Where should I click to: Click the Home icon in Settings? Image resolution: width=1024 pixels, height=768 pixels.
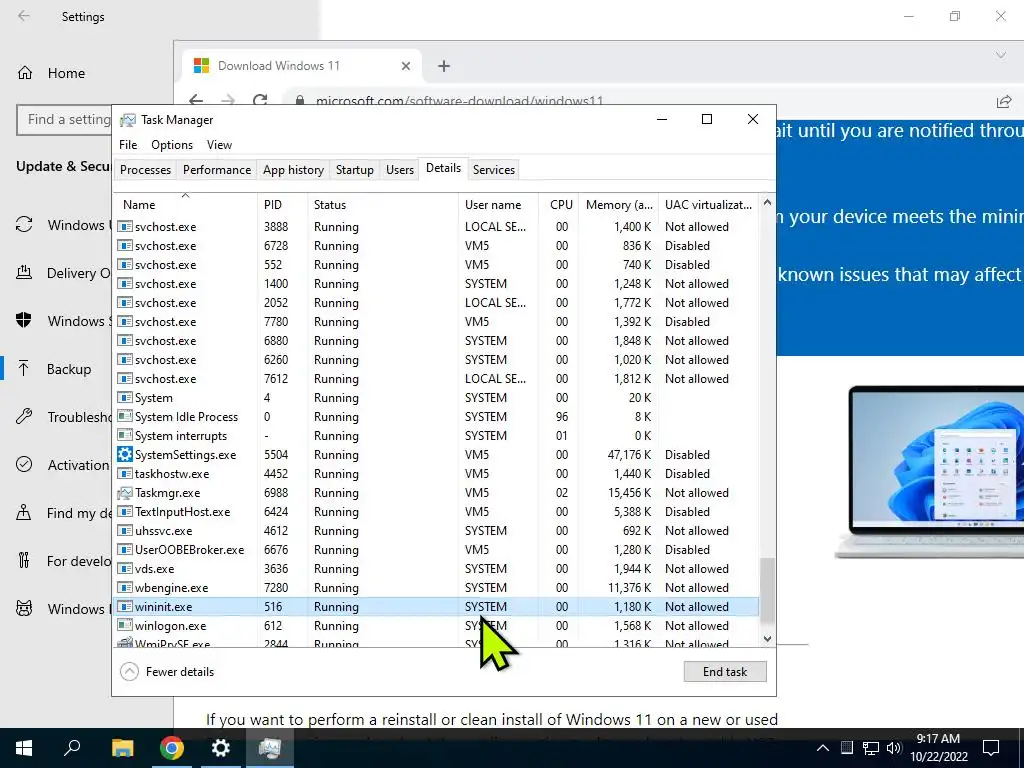point(25,72)
